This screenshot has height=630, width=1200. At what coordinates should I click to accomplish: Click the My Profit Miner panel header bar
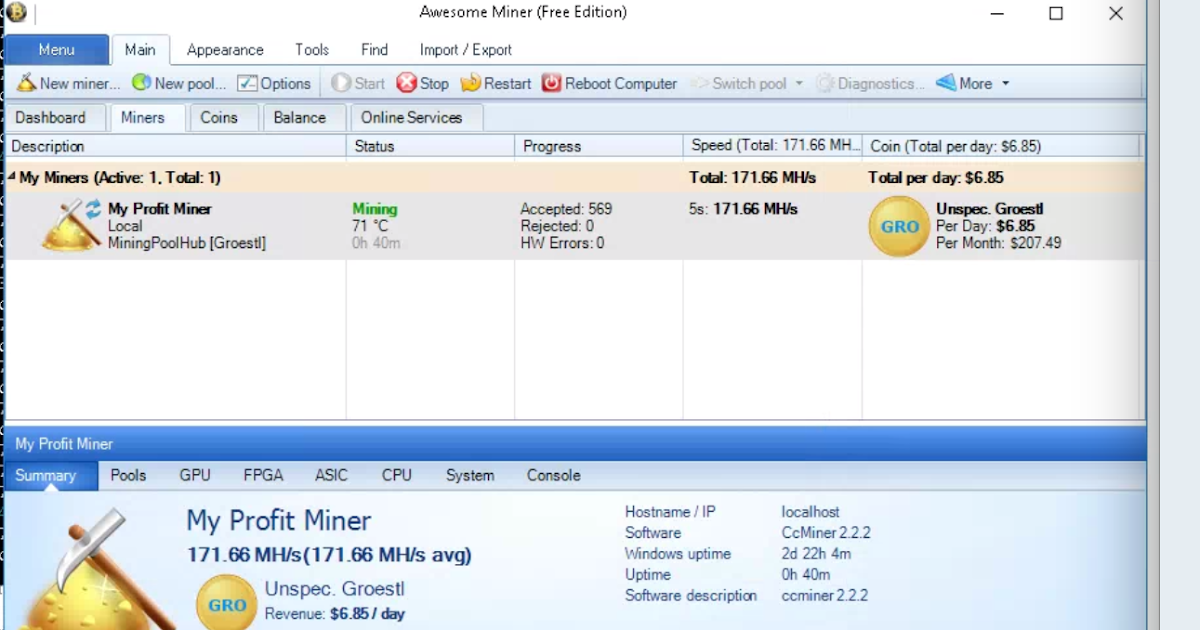pos(575,444)
